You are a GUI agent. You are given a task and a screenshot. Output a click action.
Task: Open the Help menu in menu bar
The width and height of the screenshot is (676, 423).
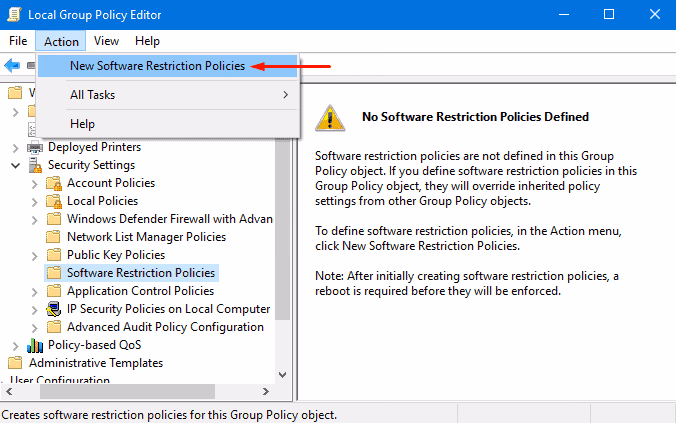click(147, 41)
